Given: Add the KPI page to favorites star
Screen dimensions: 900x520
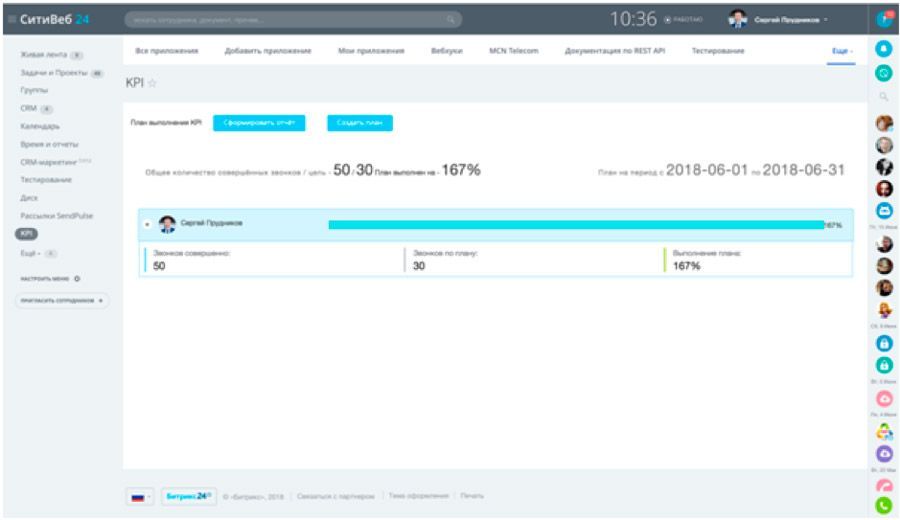Looking at the screenshot, I should tap(155, 85).
